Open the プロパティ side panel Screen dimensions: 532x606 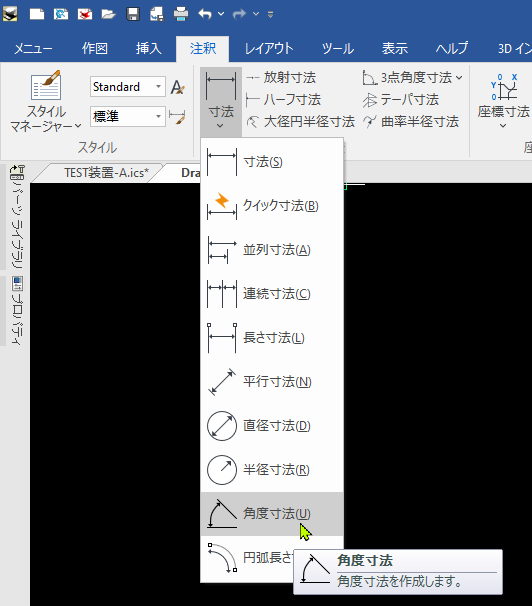point(17,310)
